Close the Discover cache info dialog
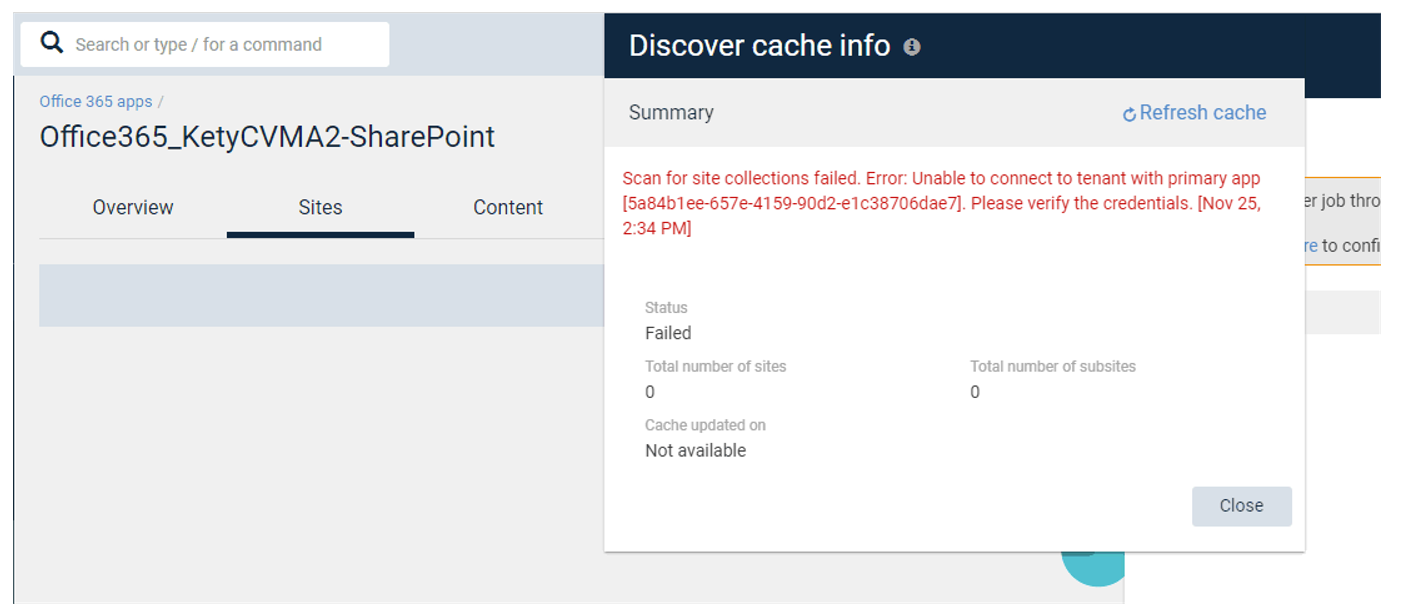The image size is (1423, 607). click(1241, 506)
